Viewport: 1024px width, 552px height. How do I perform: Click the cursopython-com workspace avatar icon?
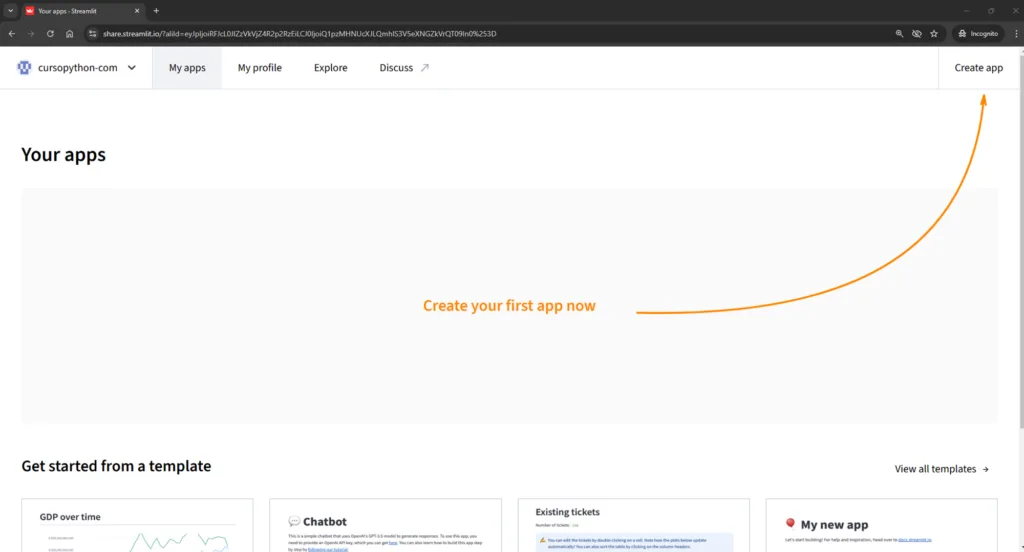point(25,68)
